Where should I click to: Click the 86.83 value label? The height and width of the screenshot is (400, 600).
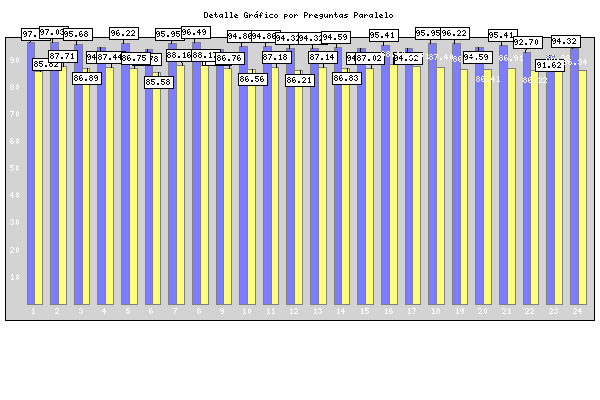(x=347, y=78)
